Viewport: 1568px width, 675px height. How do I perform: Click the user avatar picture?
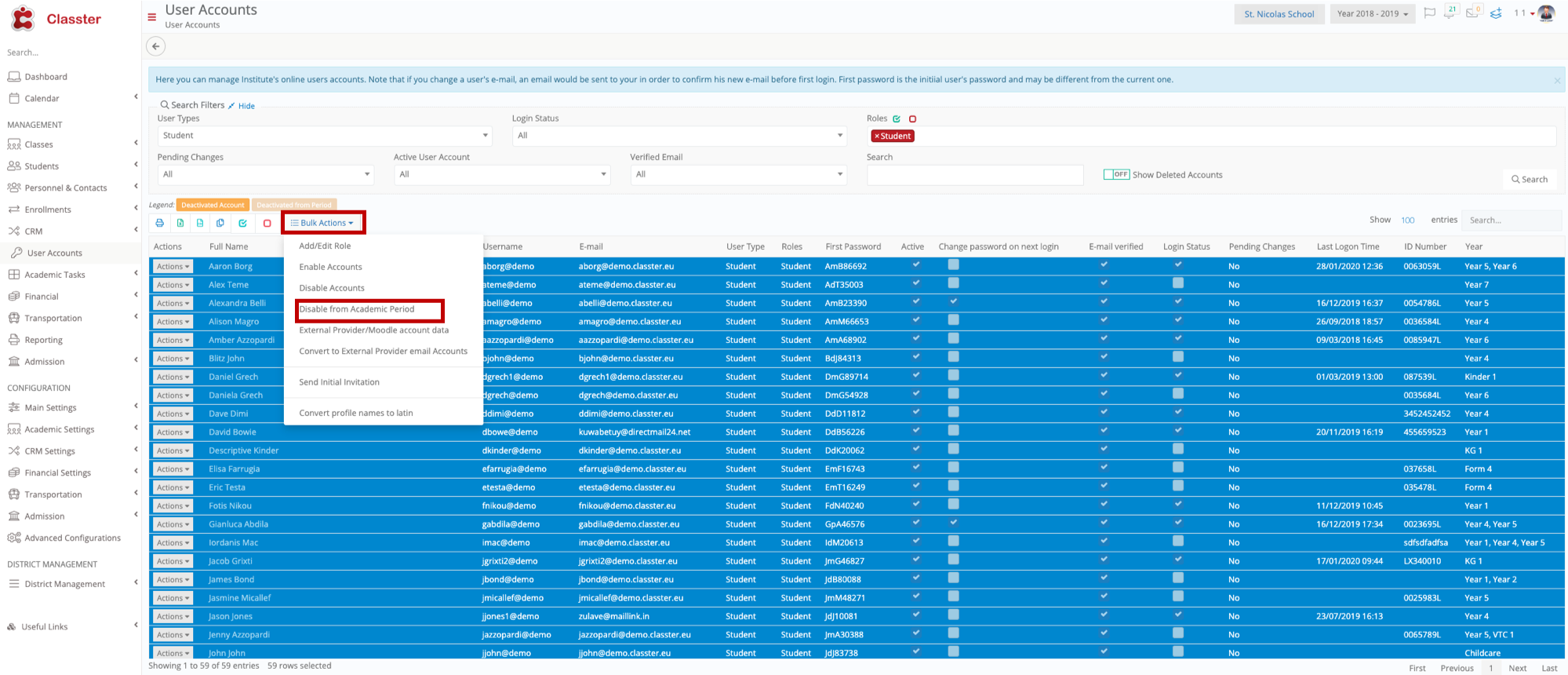tap(1546, 13)
